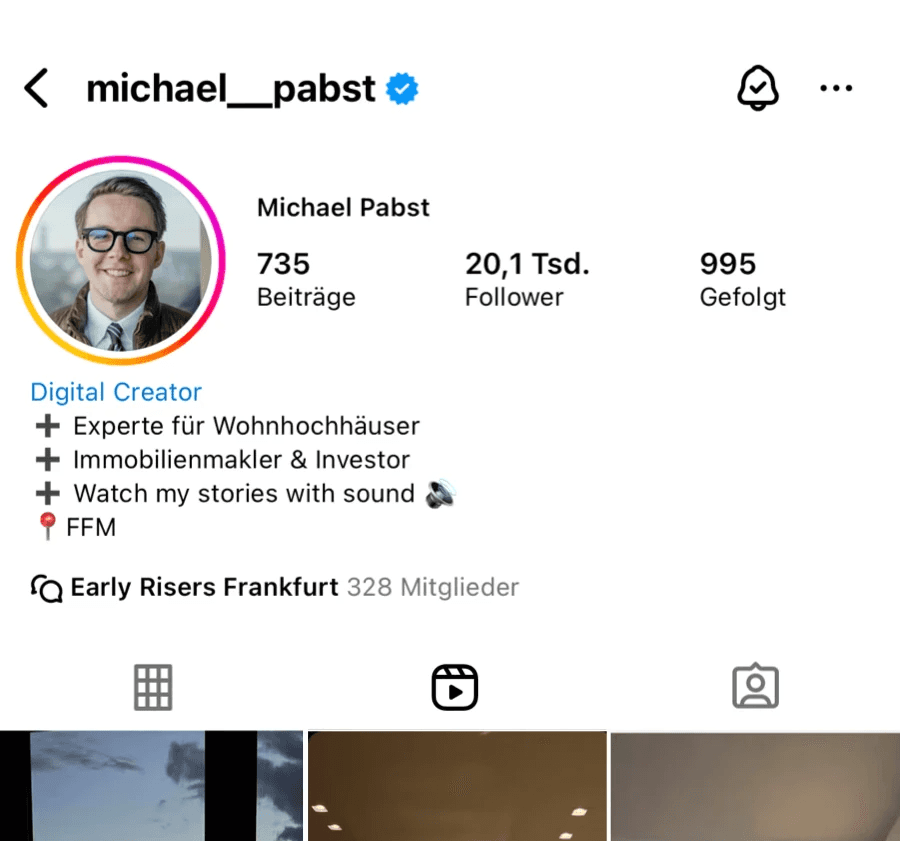
Task: Open the second reel with ceiling lights
Action: click(x=457, y=786)
